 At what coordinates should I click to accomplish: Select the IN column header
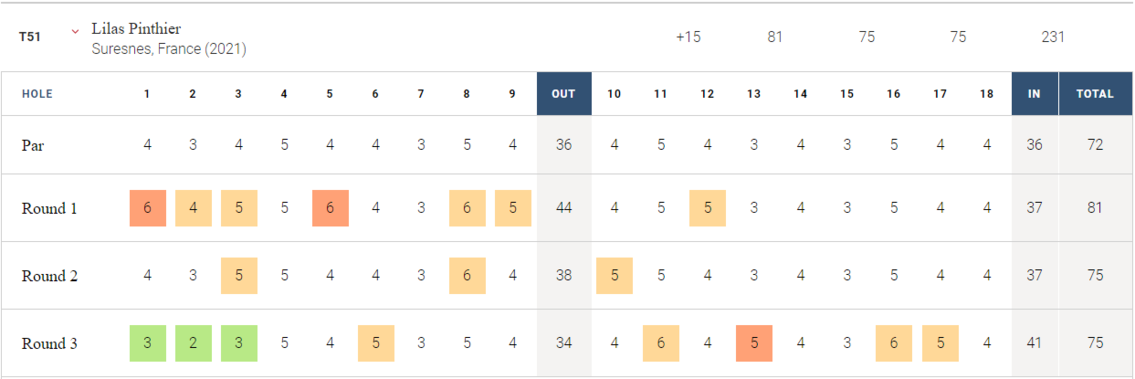tap(1034, 93)
